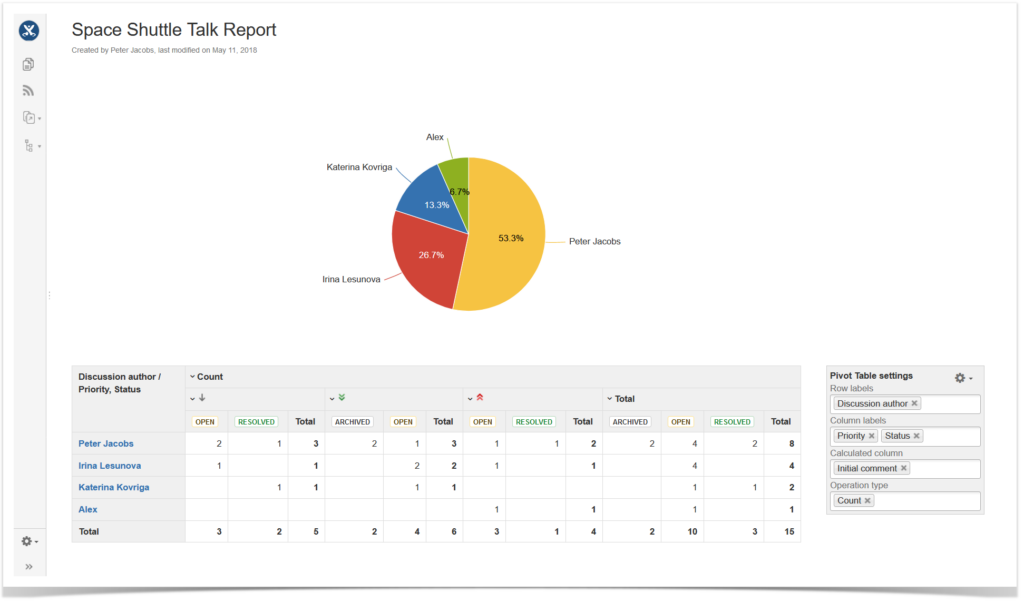
Task: Open the Pages icon in the left sidebar
Action: coord(28,63)
